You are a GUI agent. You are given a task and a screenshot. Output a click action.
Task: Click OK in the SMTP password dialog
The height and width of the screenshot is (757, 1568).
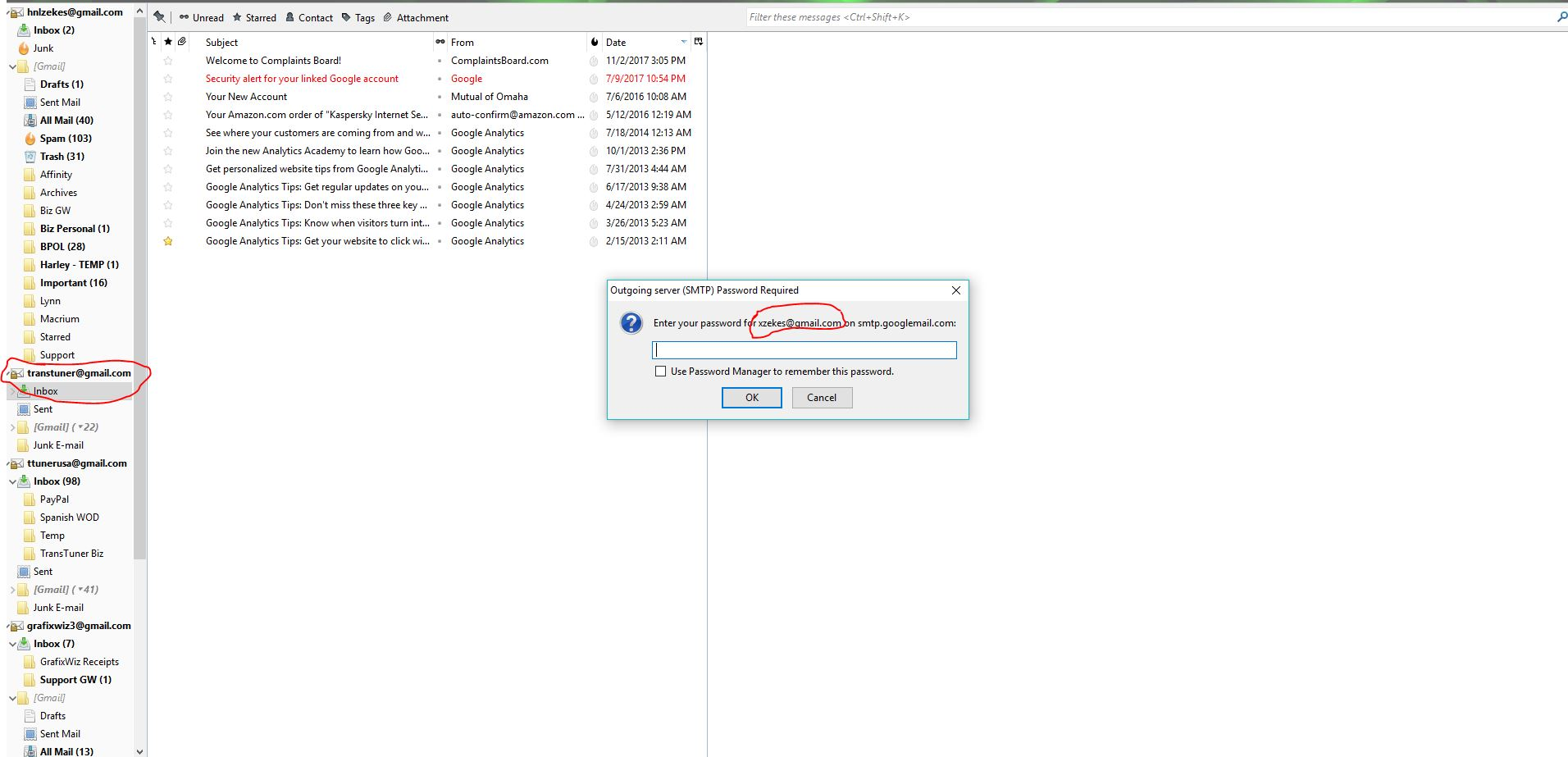(752, 398)
